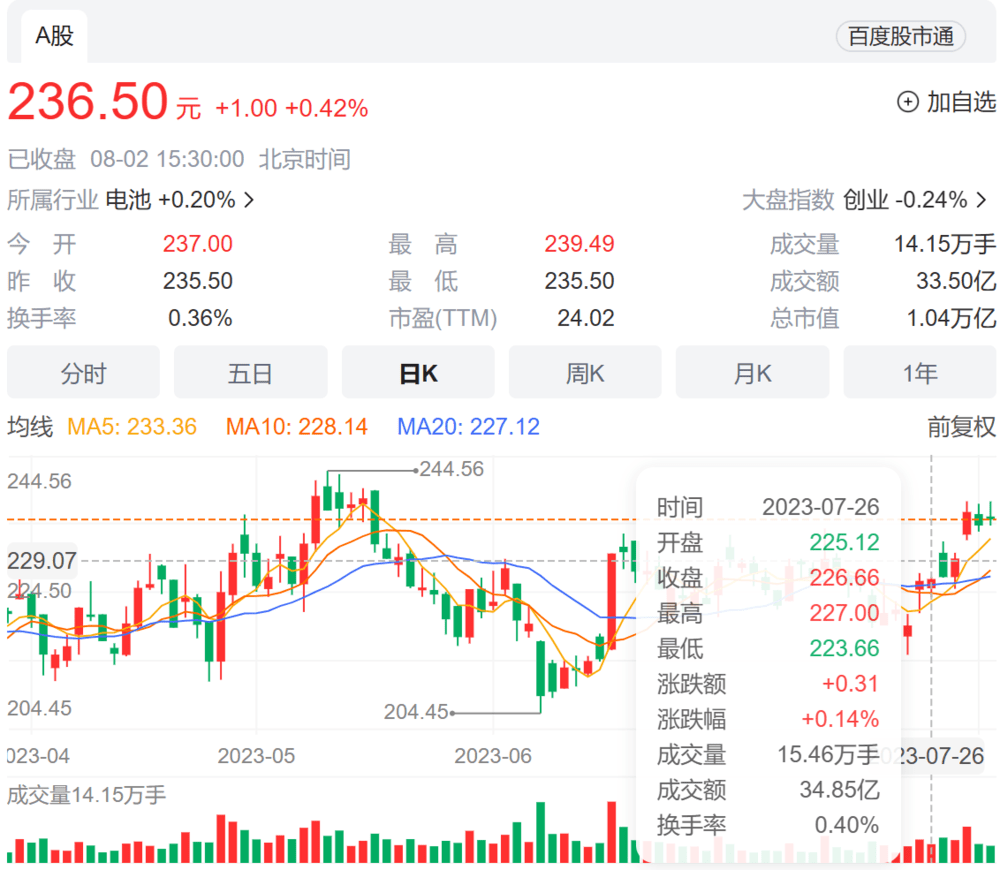
Task: Click the 大盘指数 创业 link
Action: point(866,200)
